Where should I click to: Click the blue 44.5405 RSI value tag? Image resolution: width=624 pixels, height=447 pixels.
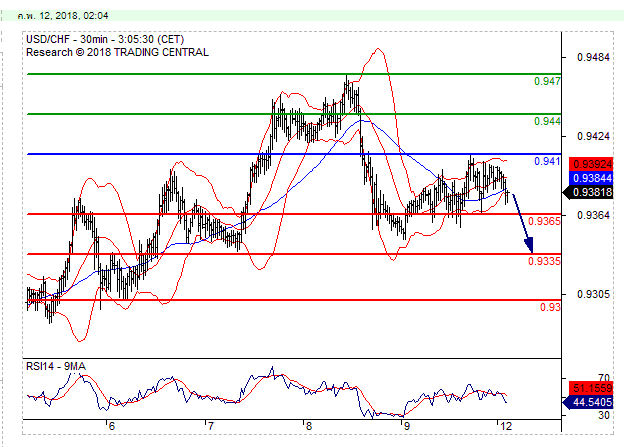[588, 402]
